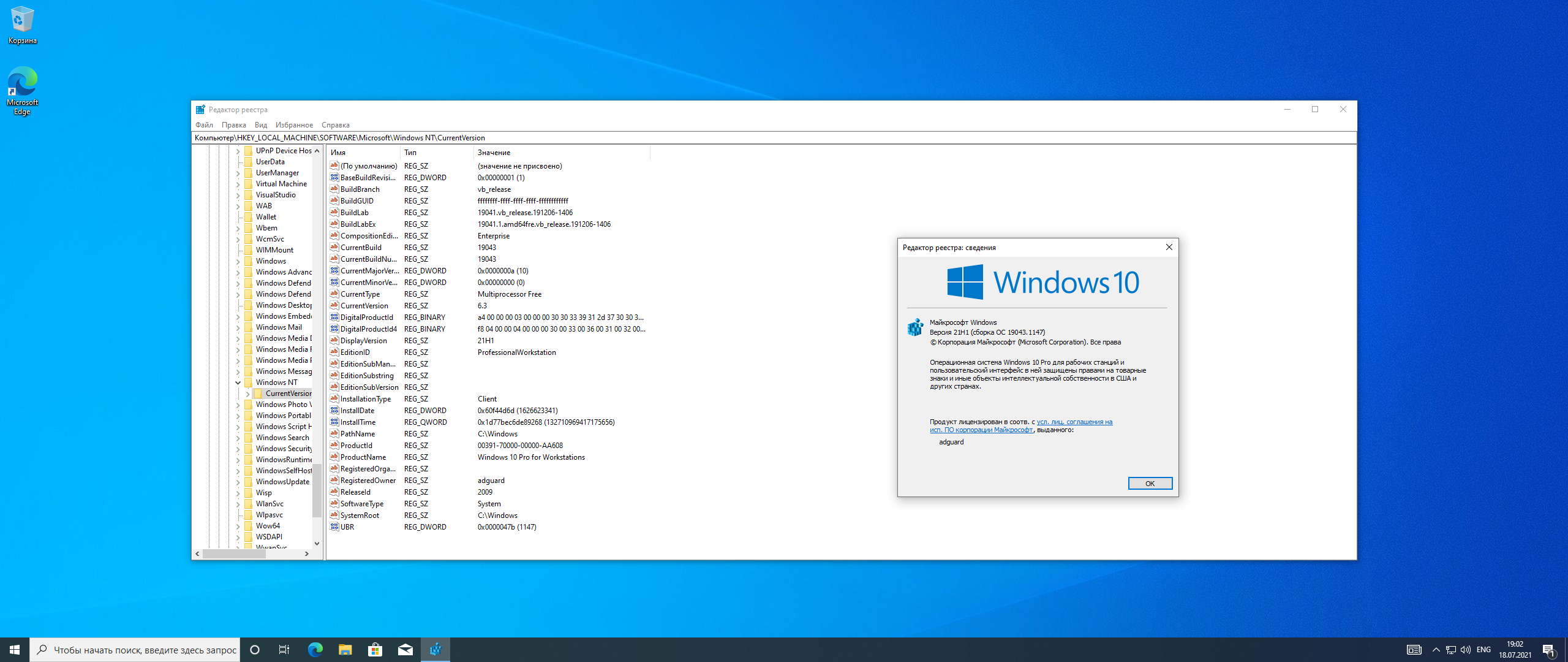Click the tree scroll down arrow

point(317,543)
